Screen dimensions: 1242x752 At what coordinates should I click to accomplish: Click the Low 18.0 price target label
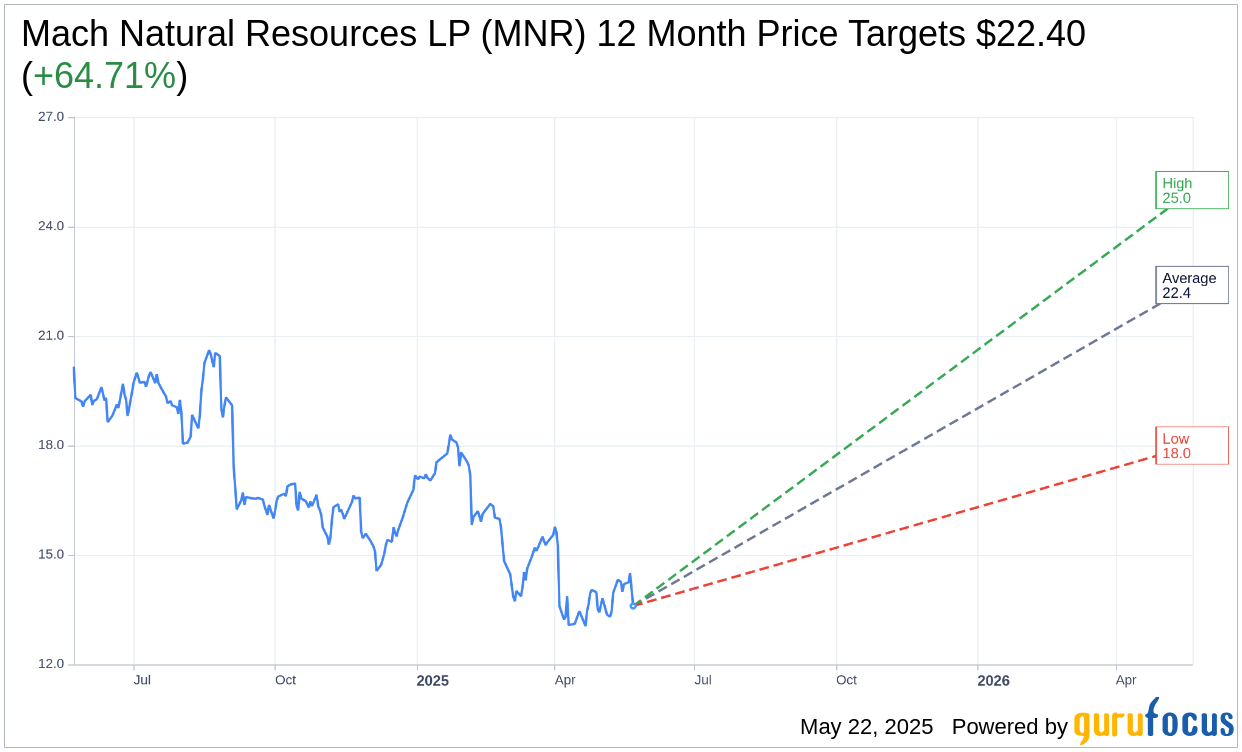point(1192,445)
